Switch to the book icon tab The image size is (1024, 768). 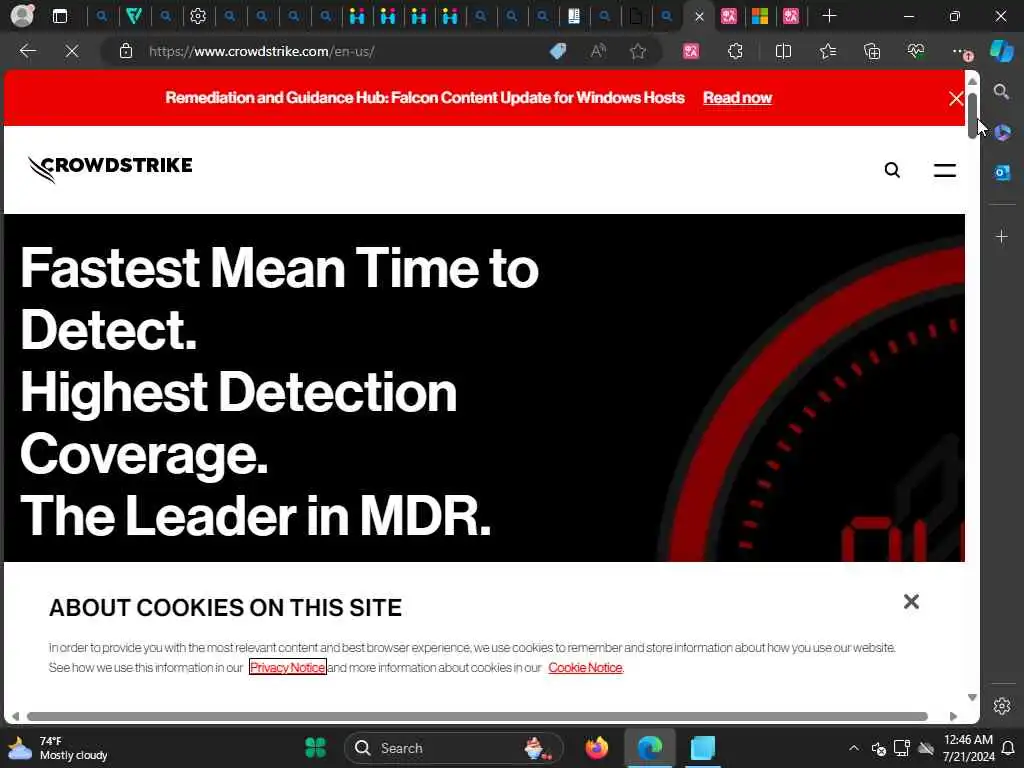point(573,16)
